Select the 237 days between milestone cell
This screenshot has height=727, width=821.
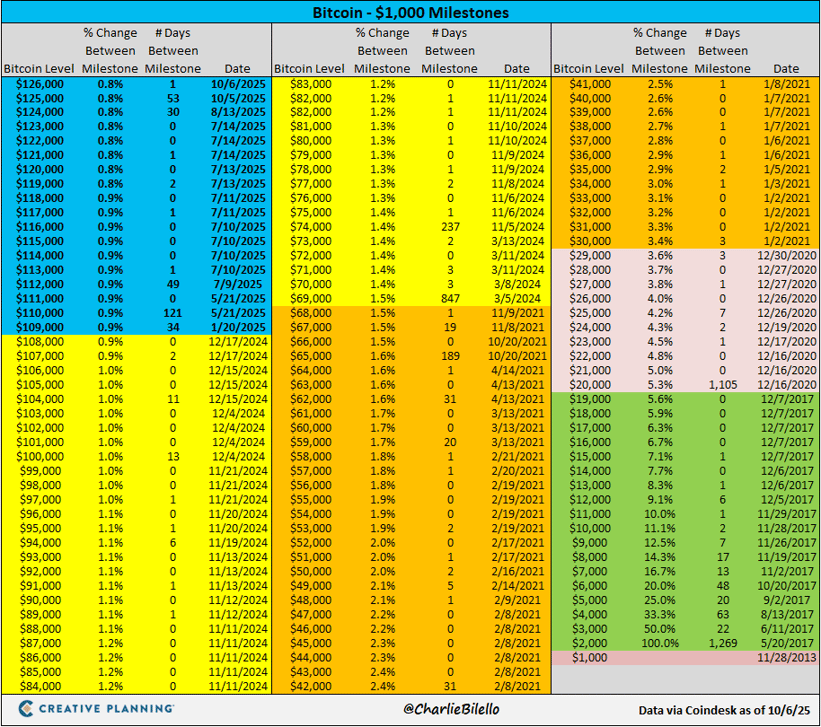pyautogui.click(x=450, y=227)
